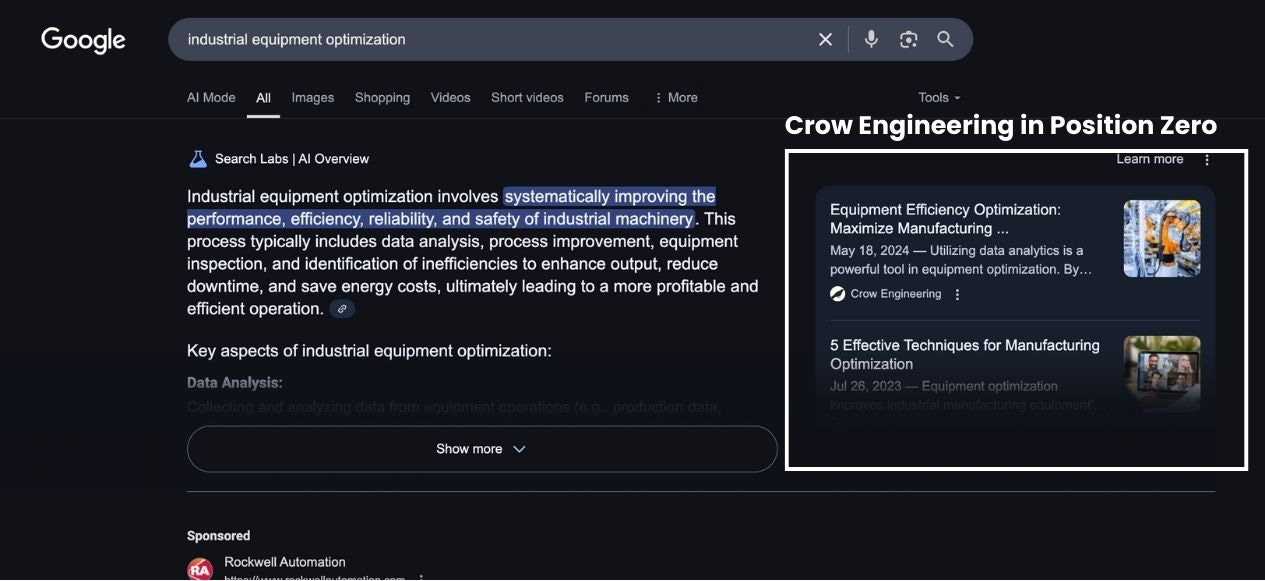Click the Search Labs flask icon
Image resolution: width=1265 pixels, height=581 pixels.
pyautogui.click(x=198, y=158)
